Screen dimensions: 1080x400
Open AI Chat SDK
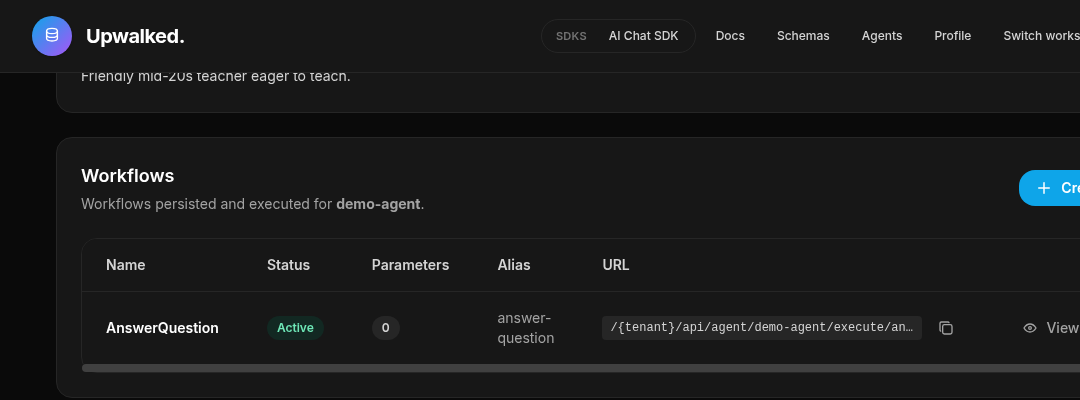click(x=643, y=36)
